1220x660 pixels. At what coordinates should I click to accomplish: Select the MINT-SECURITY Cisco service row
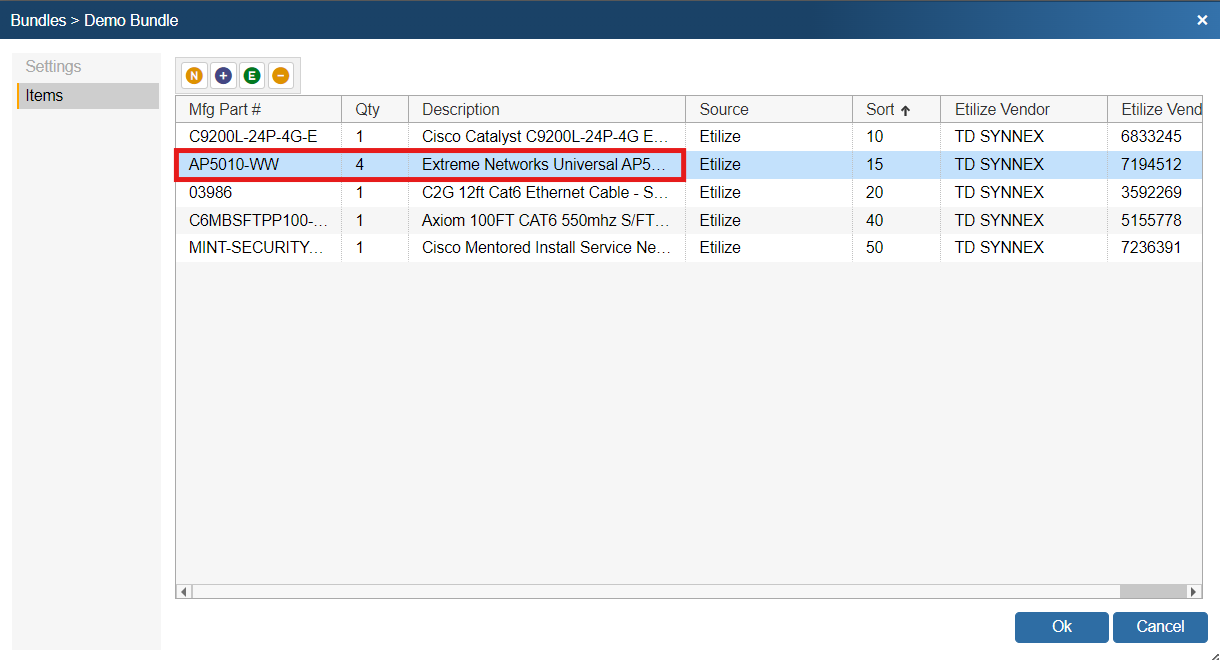point(257,248)
